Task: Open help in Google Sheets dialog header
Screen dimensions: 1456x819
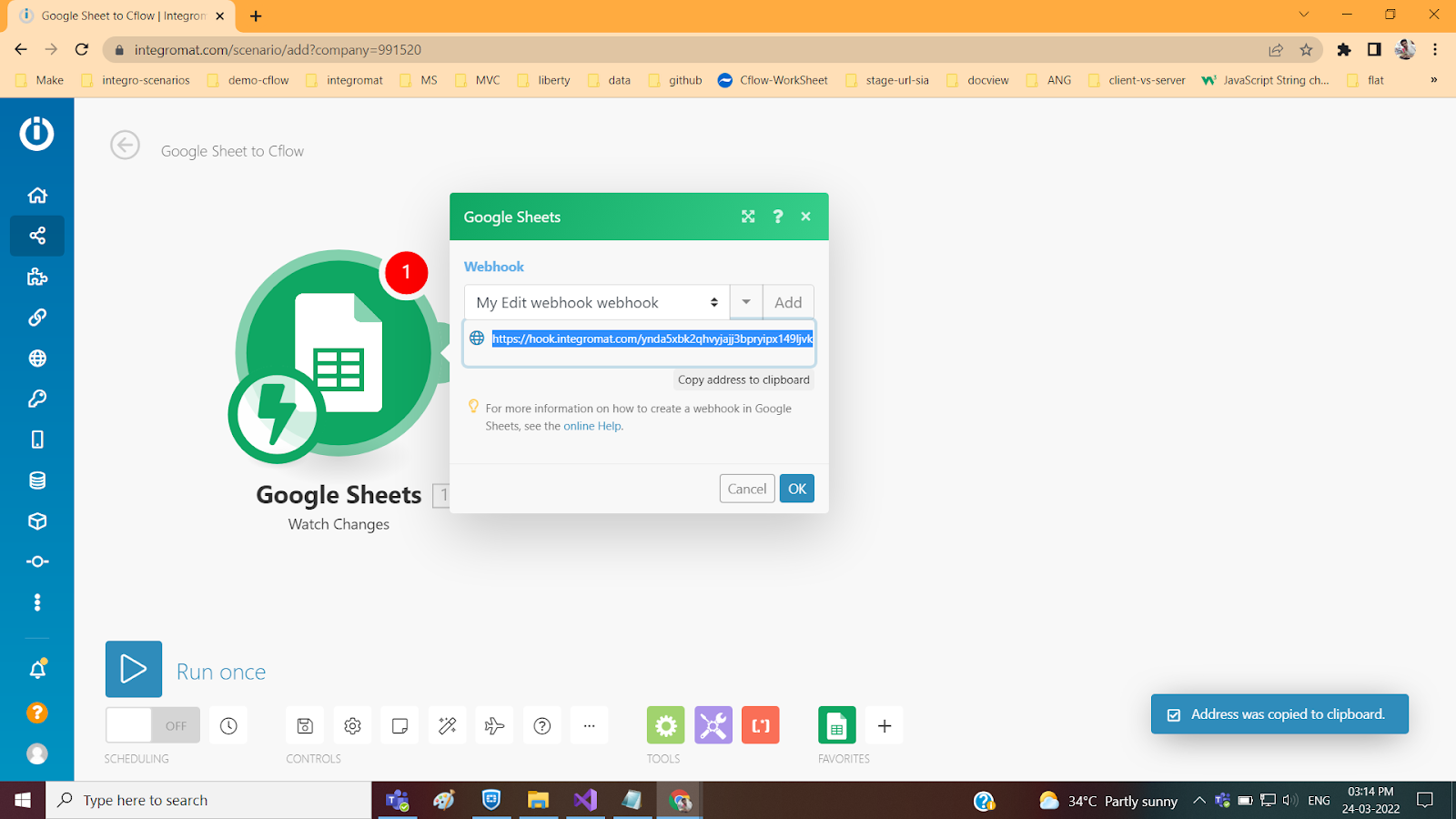Action: tap(777, 217)
